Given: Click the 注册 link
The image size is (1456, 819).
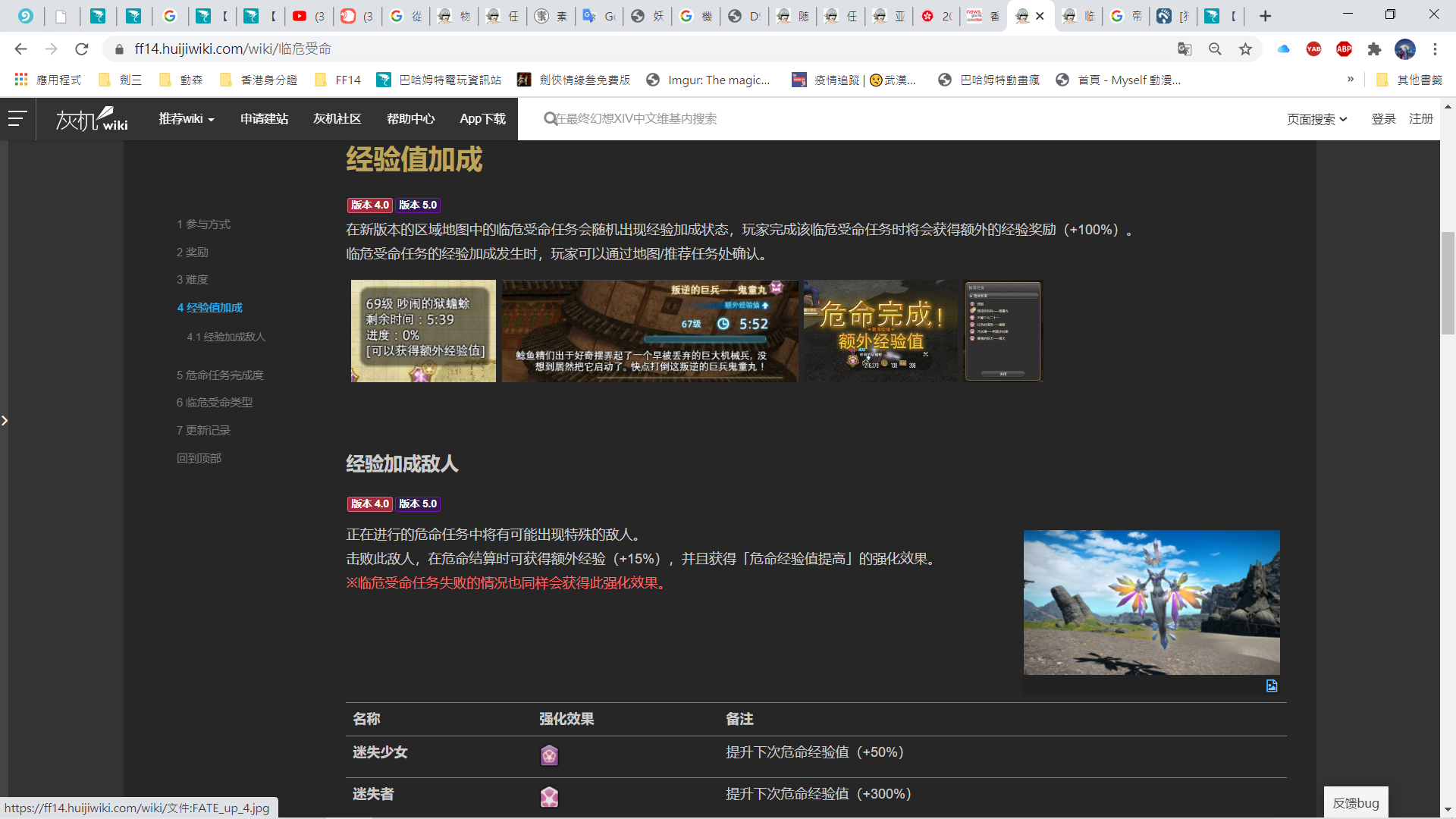Looking at the screenshot, I should click(x=1421, y=119).
